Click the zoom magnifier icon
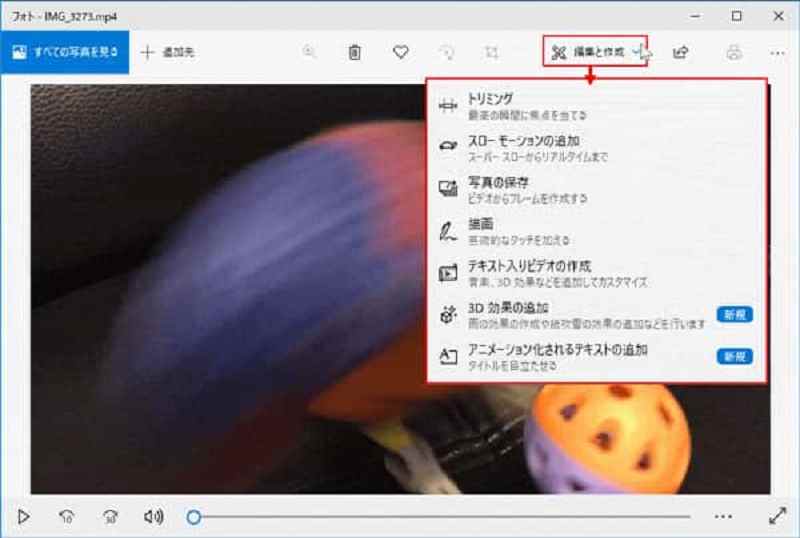The width and height of the screenshot is (800, 538). point(309,52)
